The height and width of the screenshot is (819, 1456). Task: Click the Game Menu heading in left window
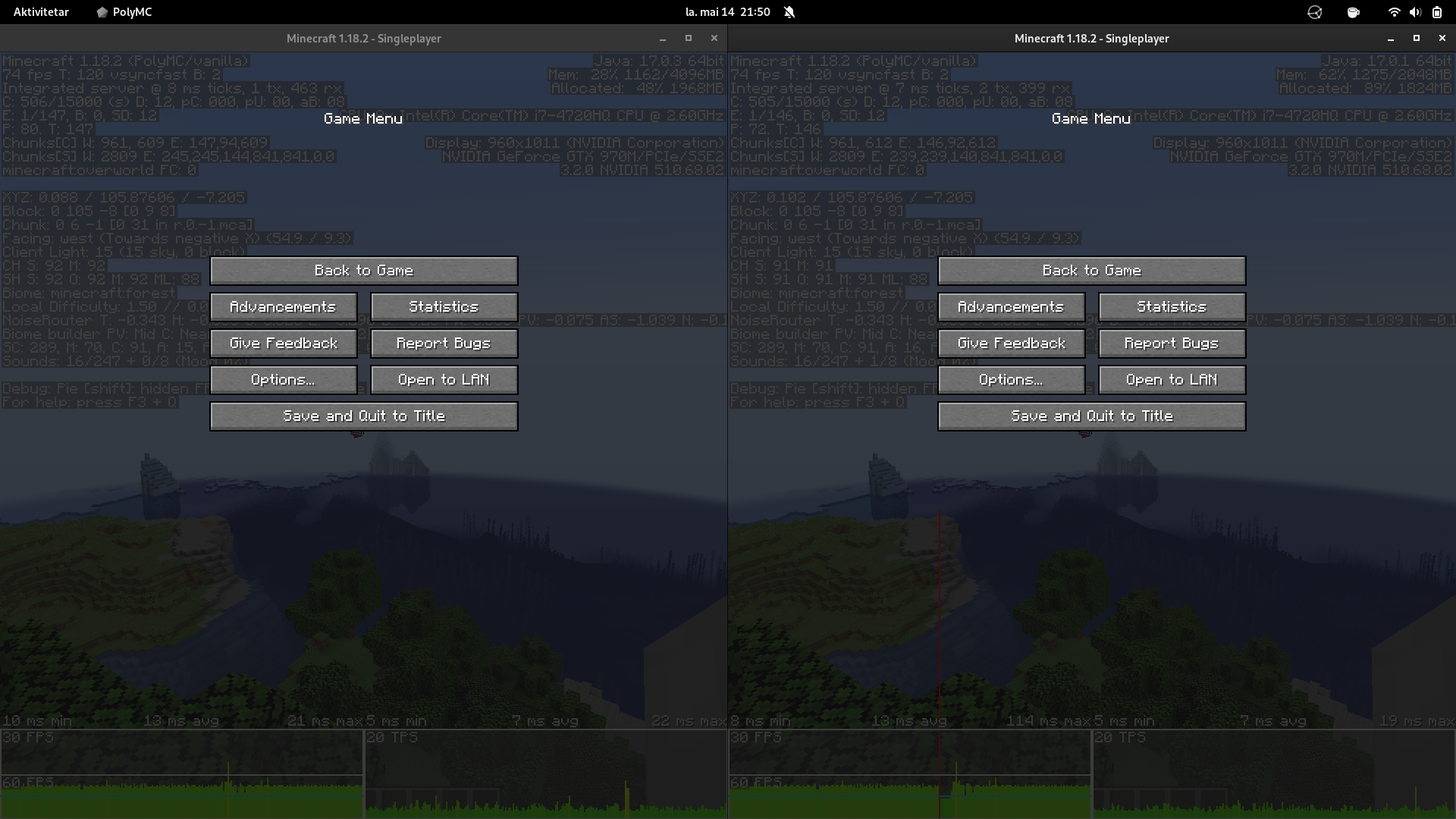(363, 119)
